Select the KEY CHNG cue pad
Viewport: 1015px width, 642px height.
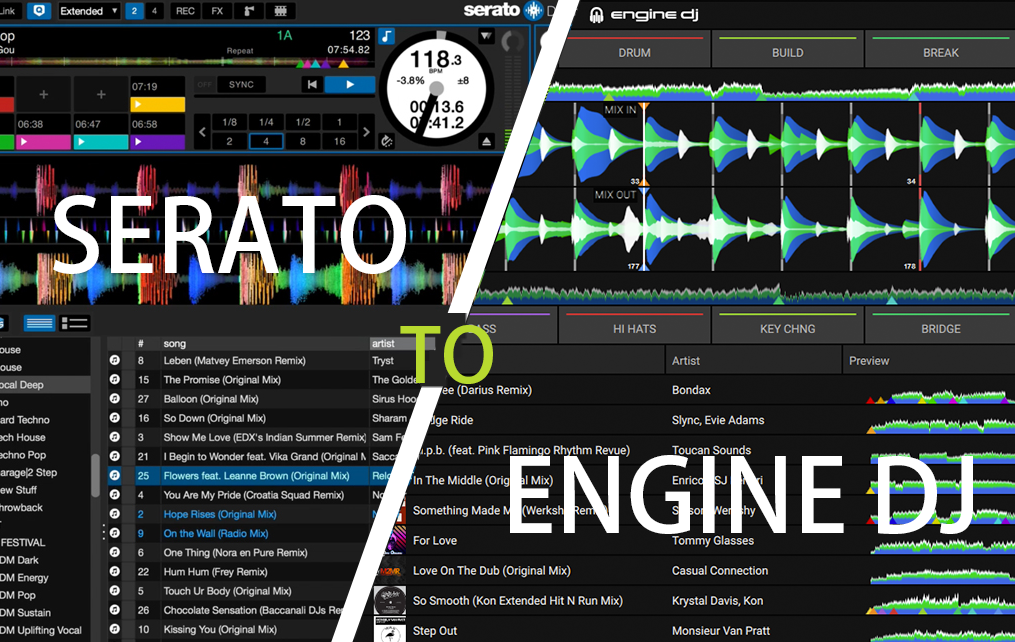[x=788, y=327]
